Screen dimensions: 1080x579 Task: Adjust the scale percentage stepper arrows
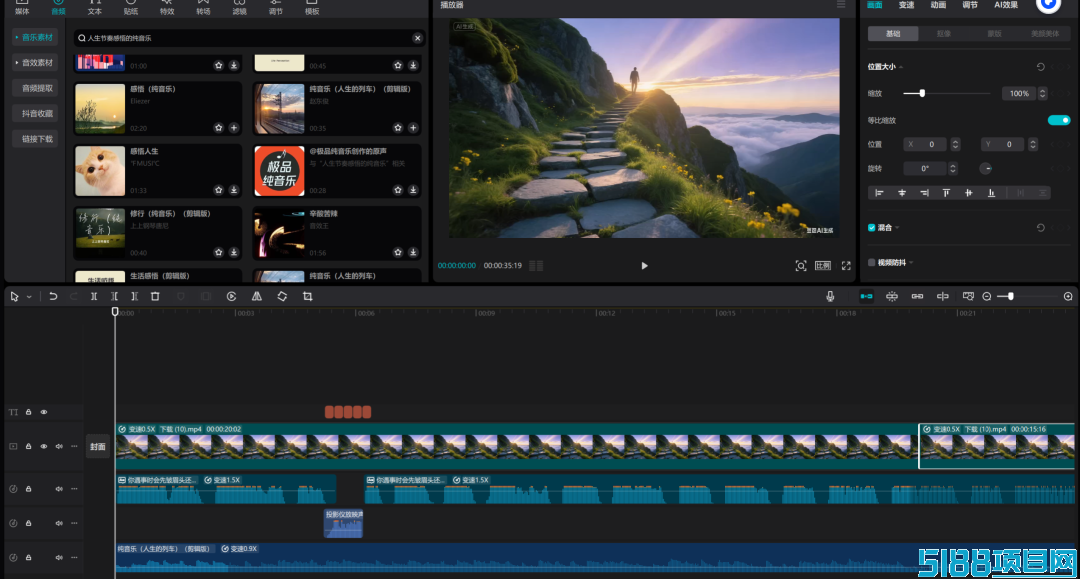click(x=1042, y=93)
